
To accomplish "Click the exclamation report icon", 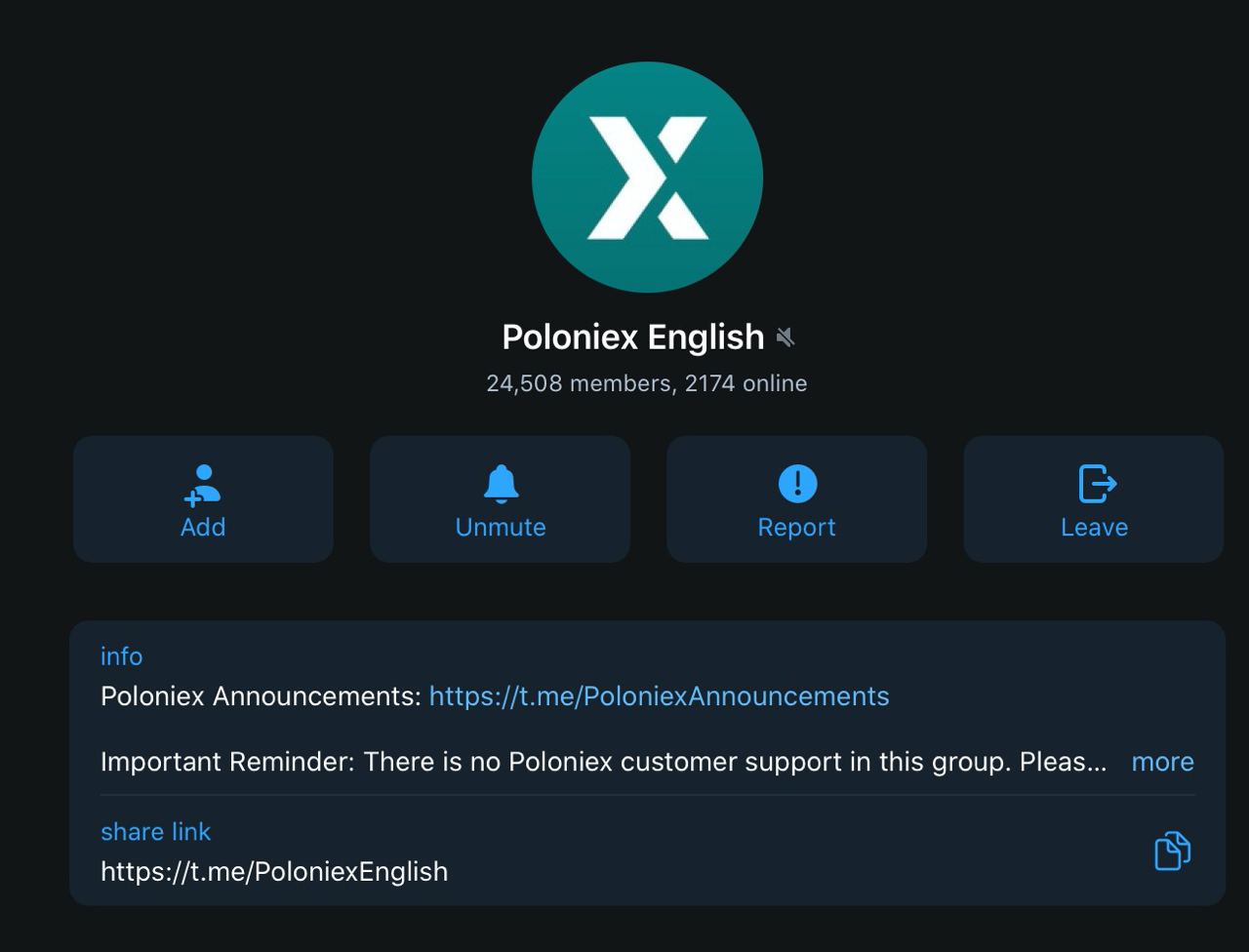I will tap(797, 484).
